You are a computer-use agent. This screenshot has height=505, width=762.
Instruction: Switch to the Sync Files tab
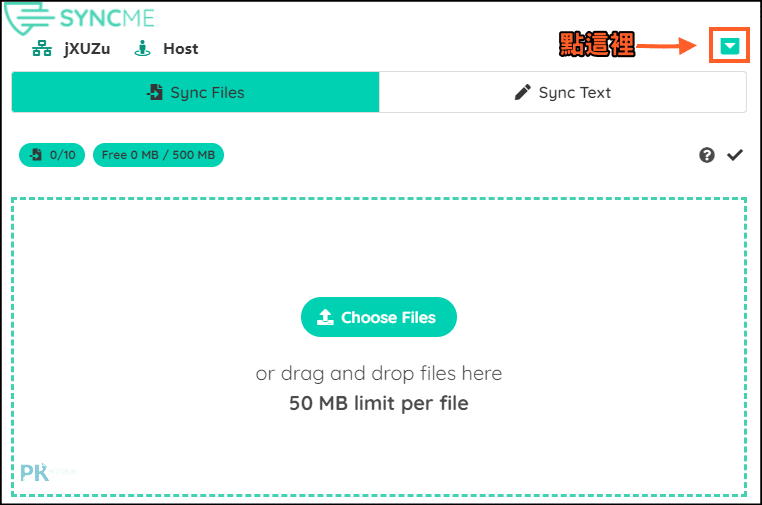tap(195, 92)
